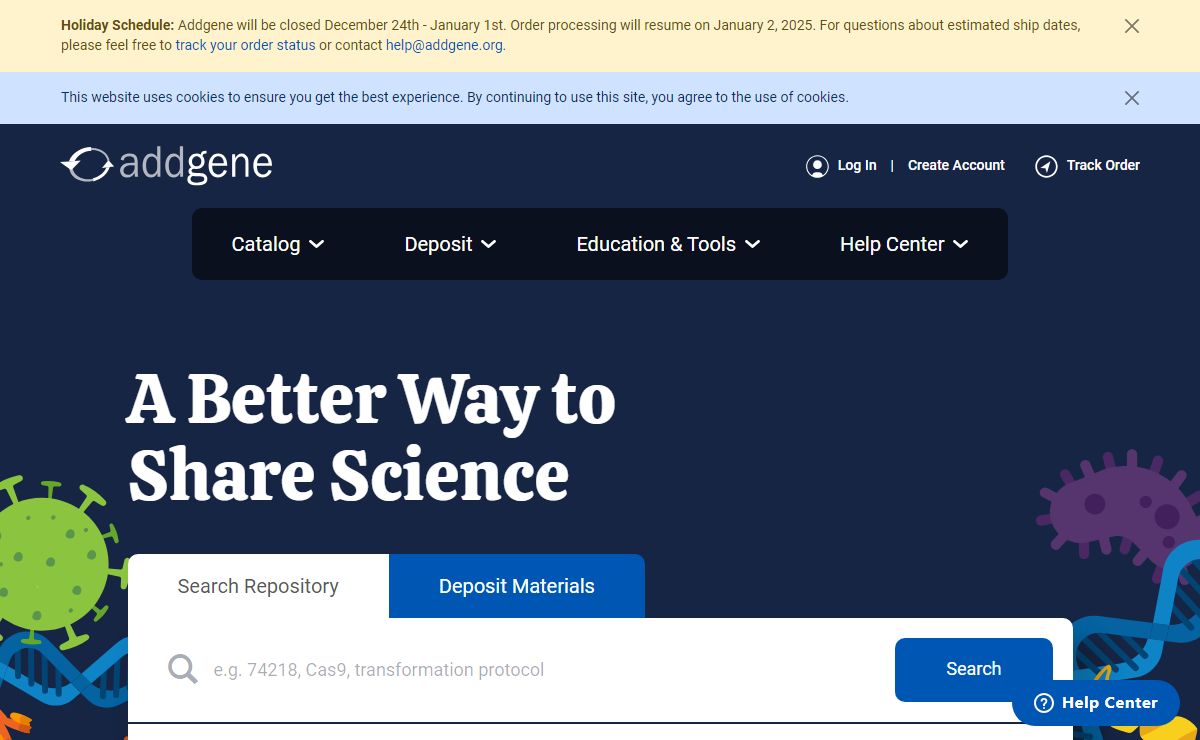Expand the Education & Tools menu
Screen dimensions: 1200x740
click(x=668, y=244)
